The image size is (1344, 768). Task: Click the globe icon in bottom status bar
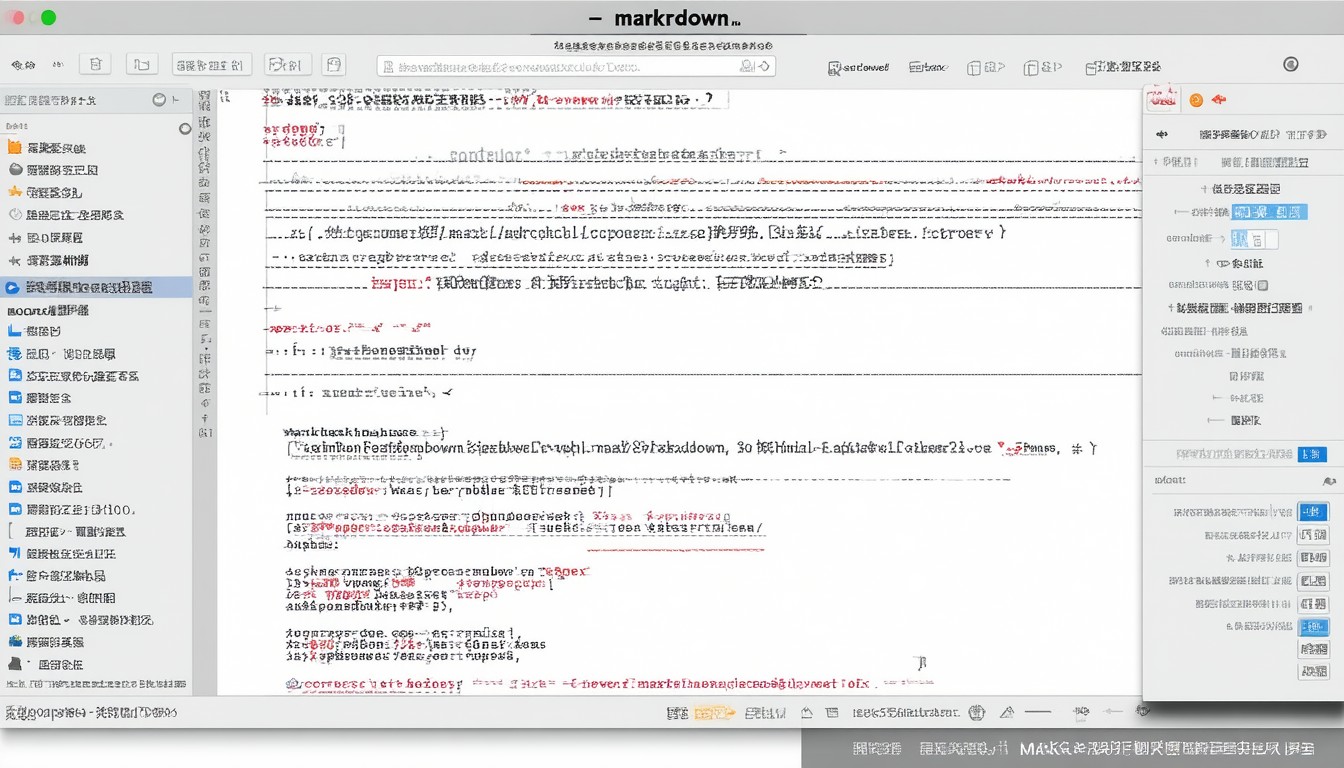click(x=977, y=713)
